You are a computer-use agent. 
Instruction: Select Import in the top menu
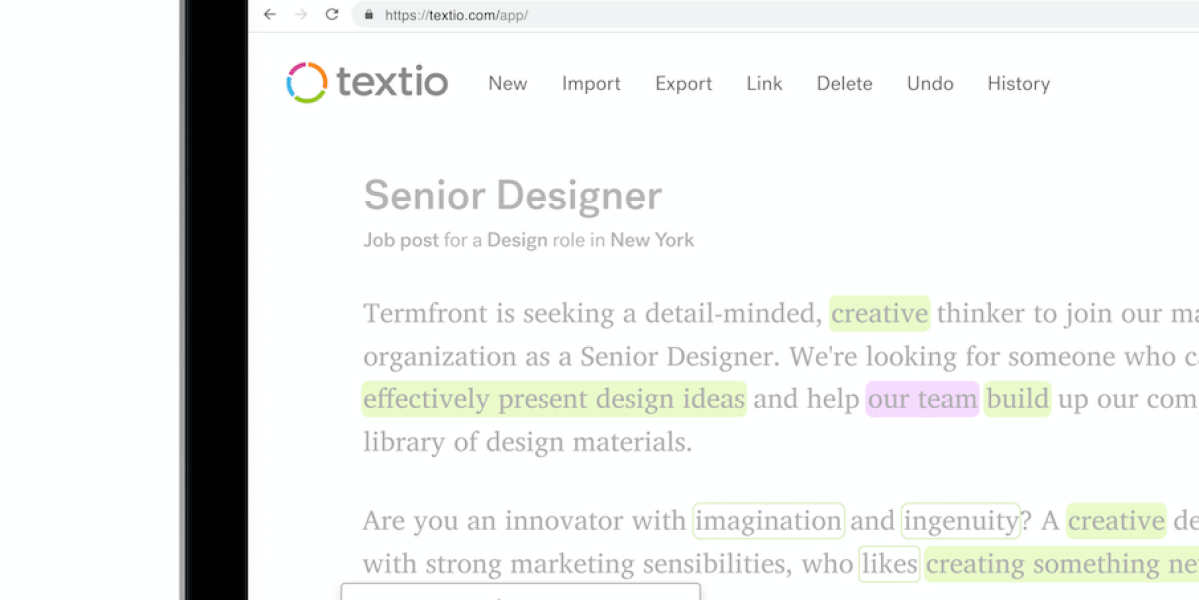(x=591, y=84)
